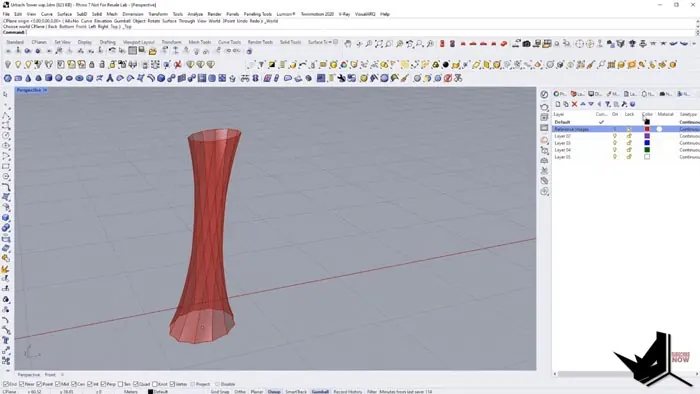This screenshot has height=394, width=700.
Task: Click the red X Delete Layer icon
Action: pos(575,104)
